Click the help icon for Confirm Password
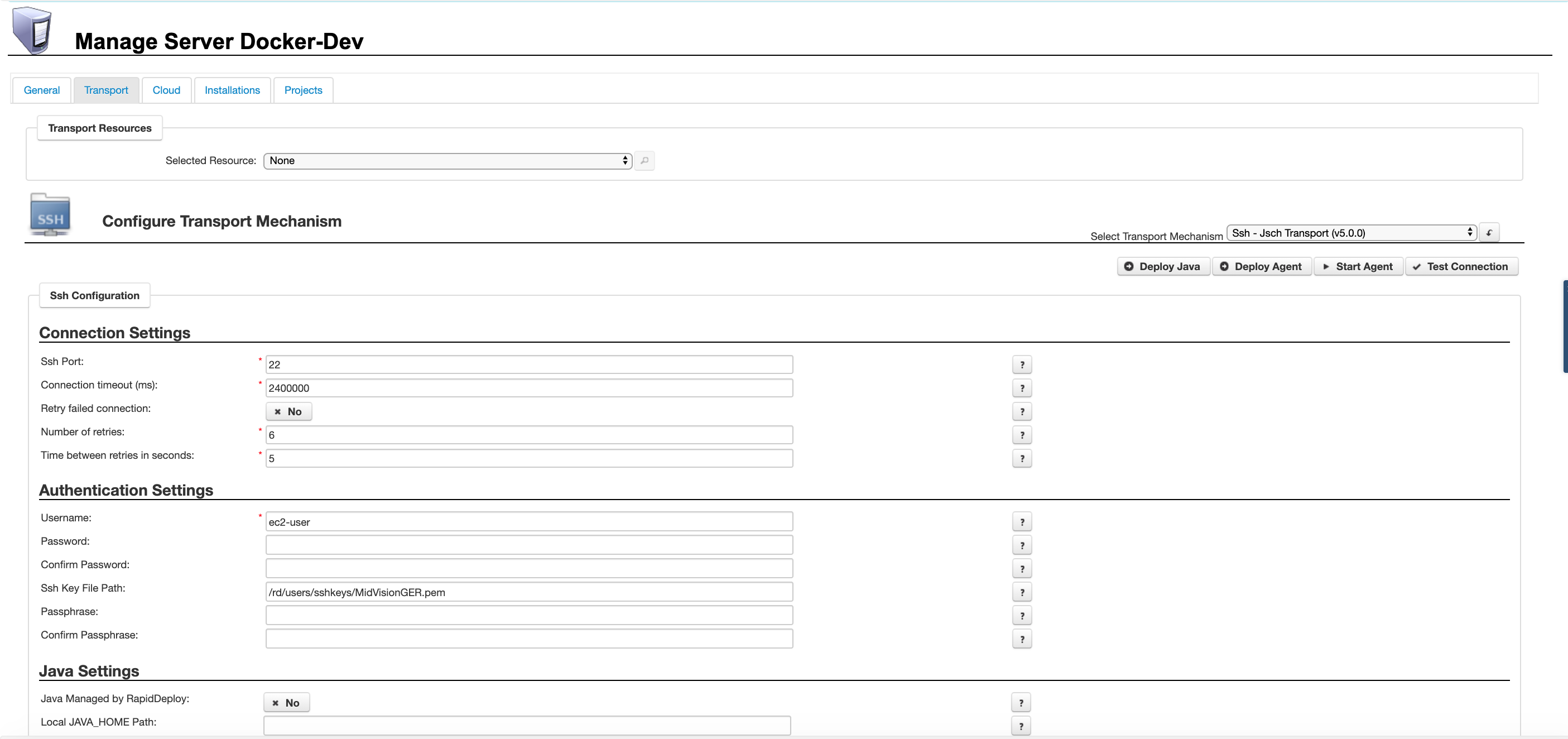This screenshot has height=739, width=1568. (1022, 569)
